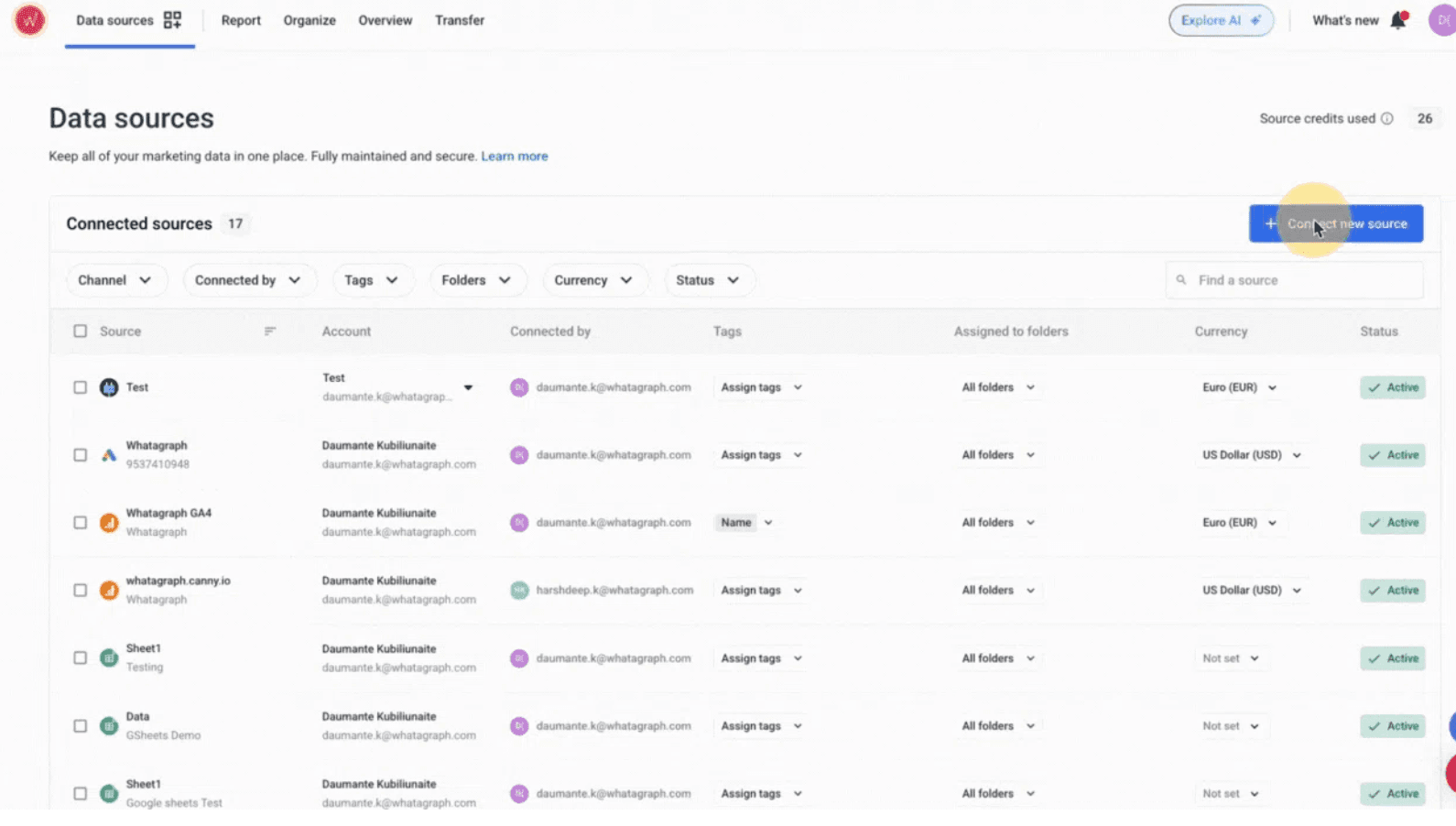Click the Explore AI button
Viewport: 1456px width, 826px height.
click(1220, 20)
